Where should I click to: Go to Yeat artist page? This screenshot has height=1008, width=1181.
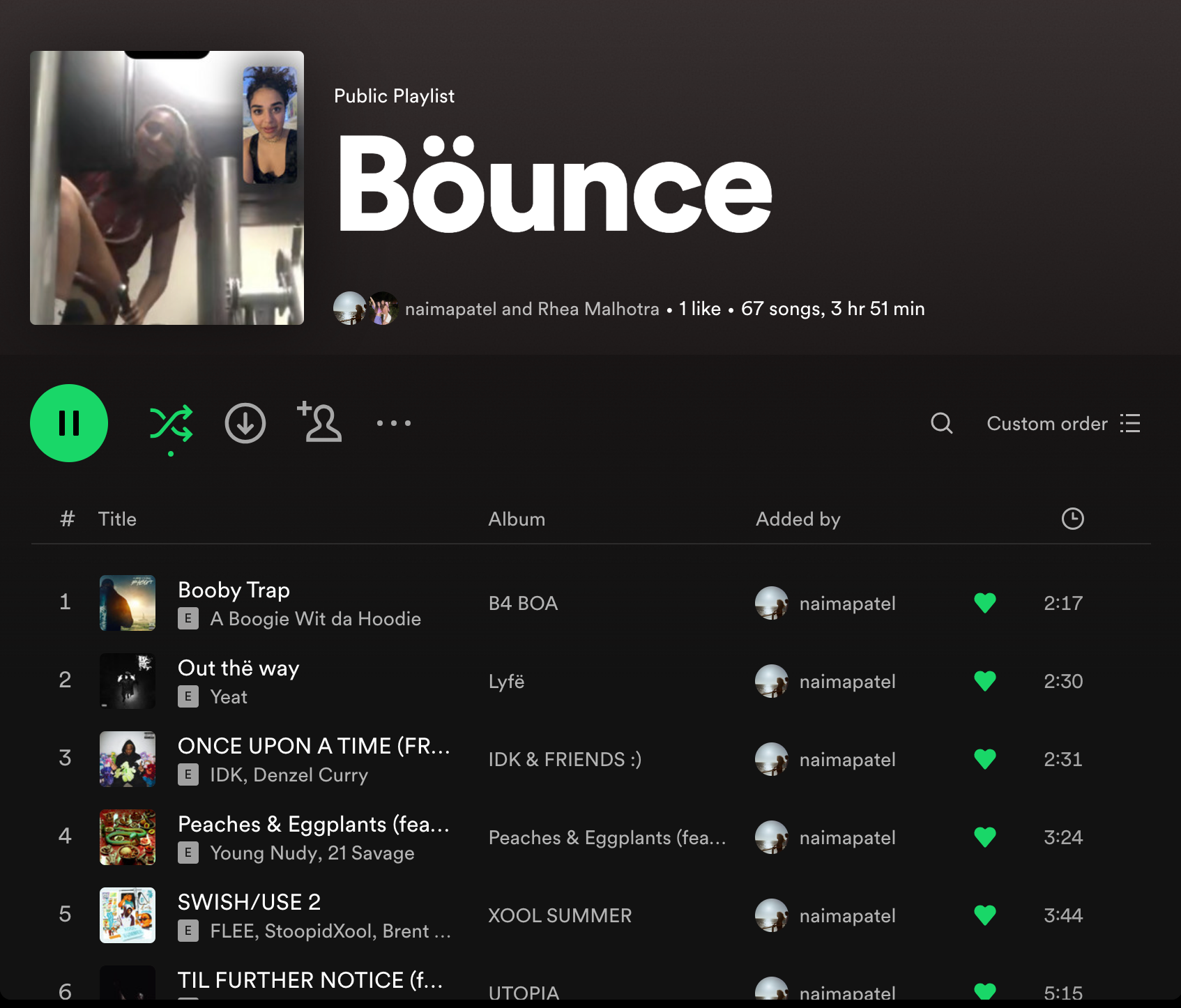pos(229,697)
